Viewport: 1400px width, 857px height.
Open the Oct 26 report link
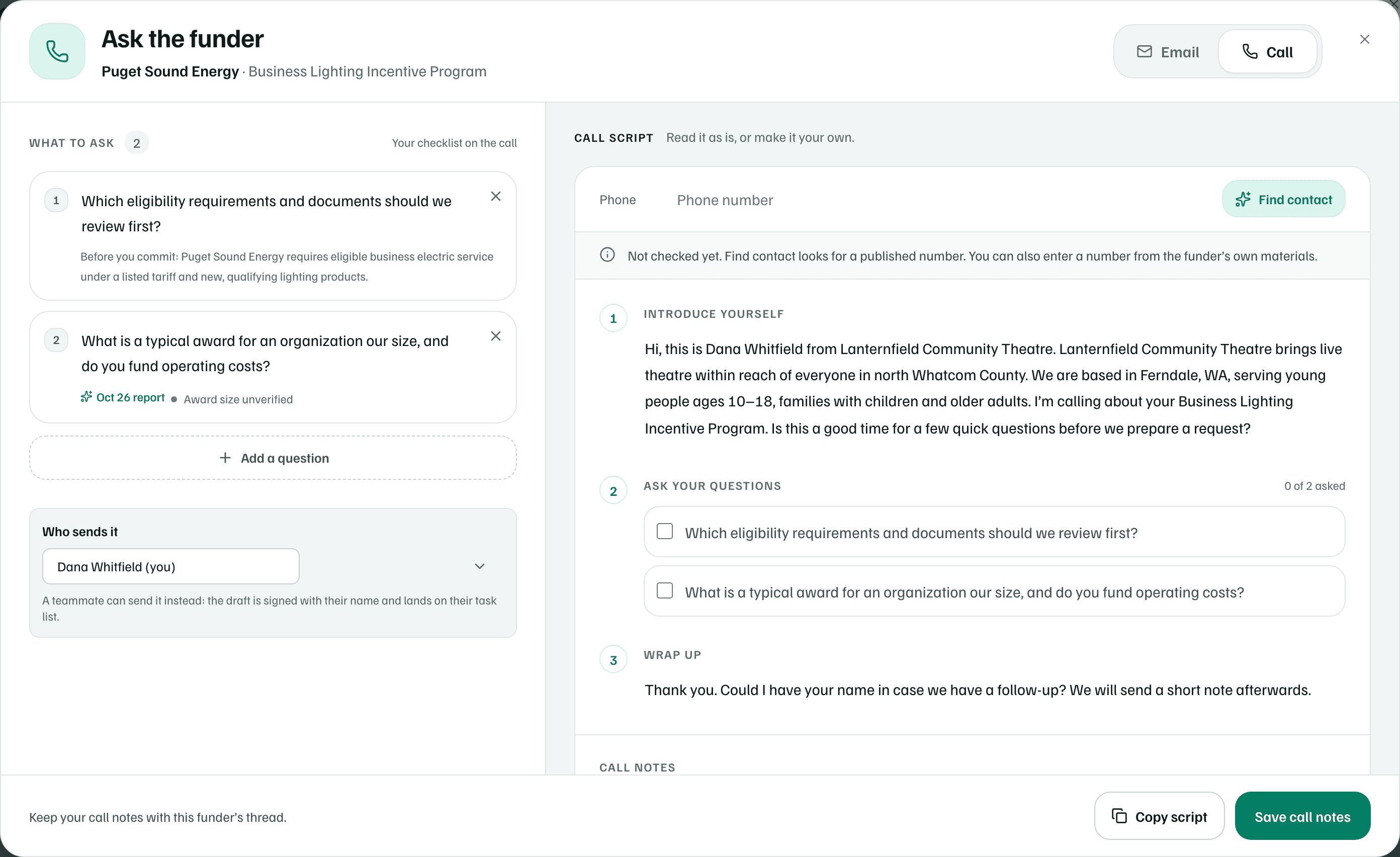coord(123,397)
